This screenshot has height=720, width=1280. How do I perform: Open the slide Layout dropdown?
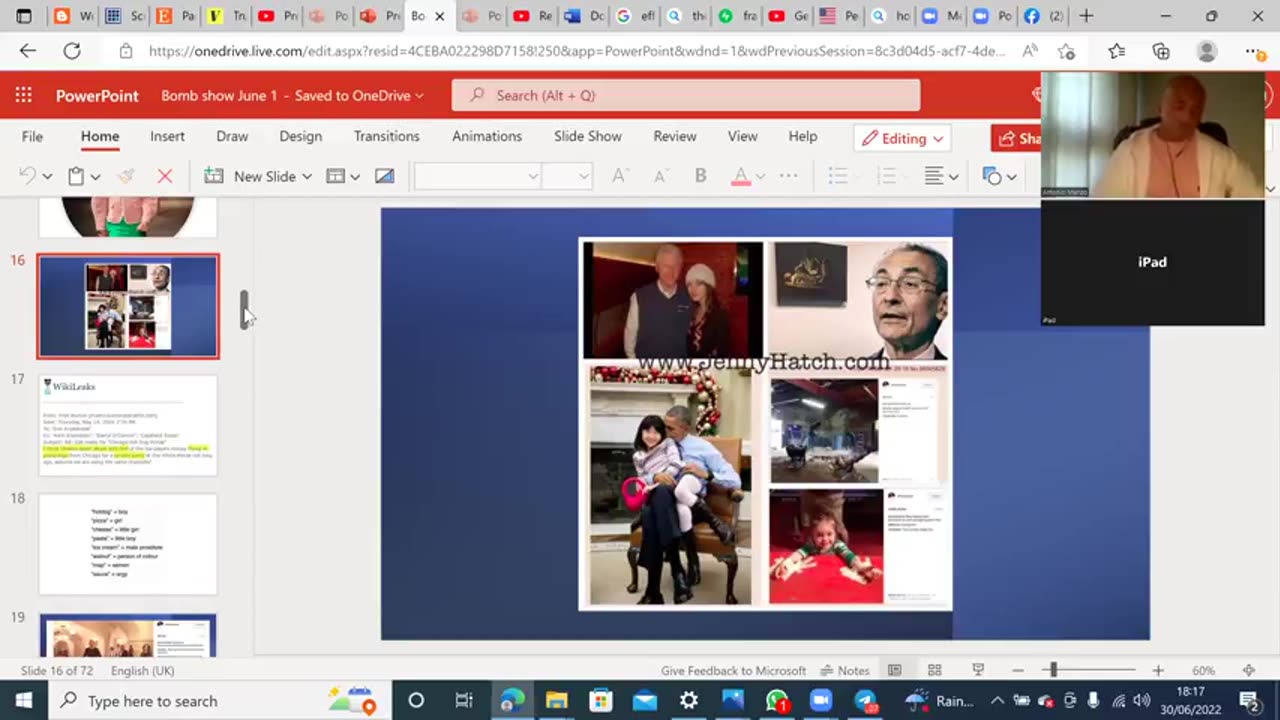(343, 176)
